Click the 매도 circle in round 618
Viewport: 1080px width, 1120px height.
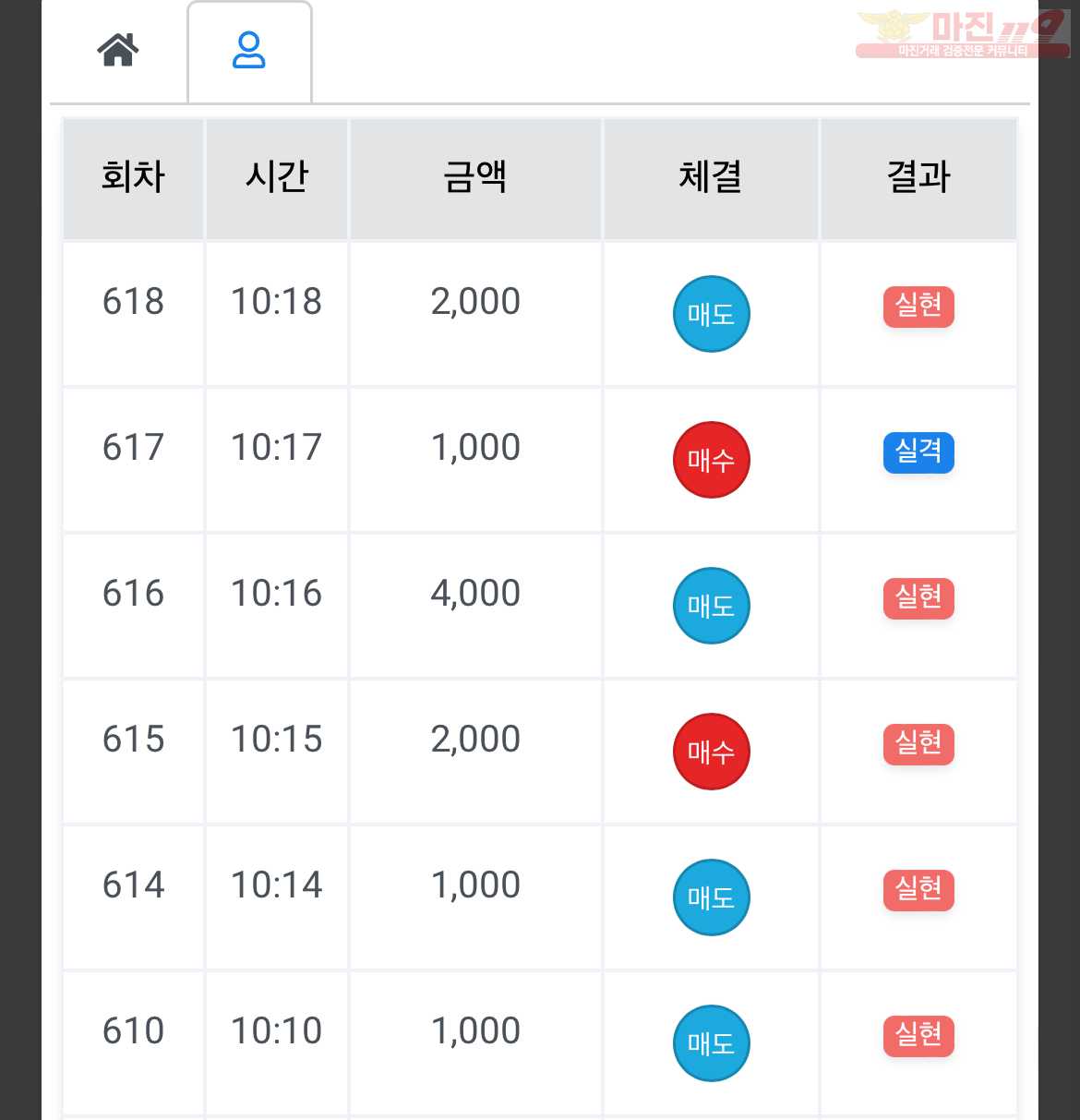[711, 314]
